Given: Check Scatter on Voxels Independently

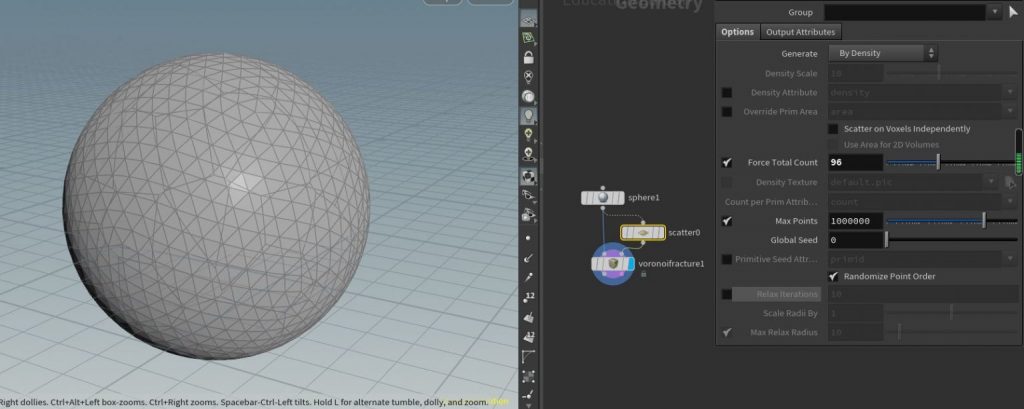Looking at the screenshot, I should [x=833, y=129].
